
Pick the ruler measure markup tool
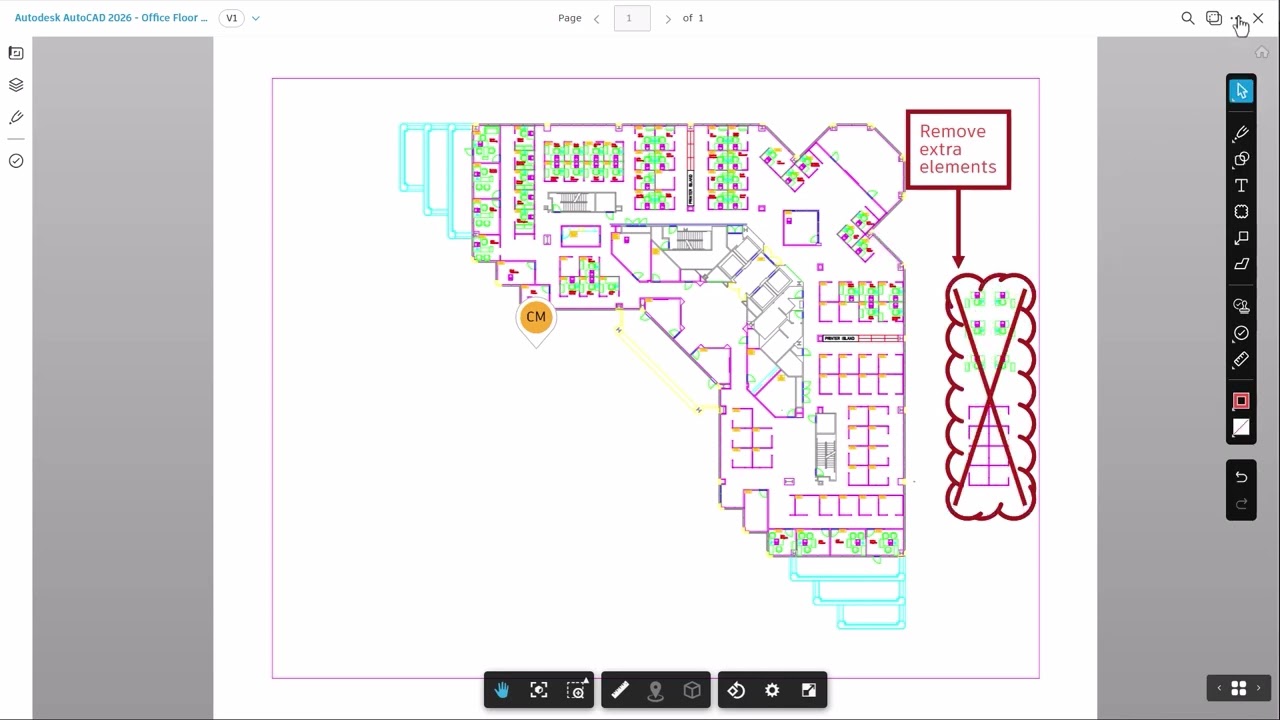pyautogui.click(x=1241, y=359)
